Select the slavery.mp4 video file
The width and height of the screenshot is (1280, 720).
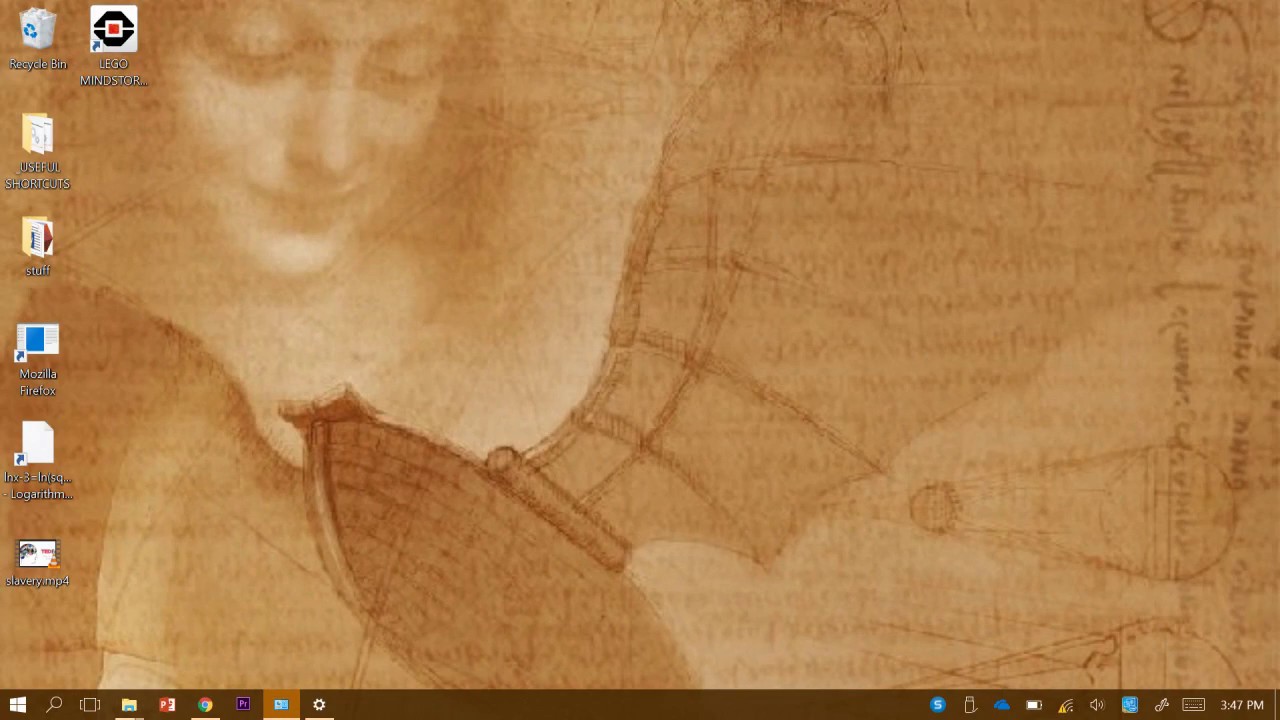coord(38,562)
